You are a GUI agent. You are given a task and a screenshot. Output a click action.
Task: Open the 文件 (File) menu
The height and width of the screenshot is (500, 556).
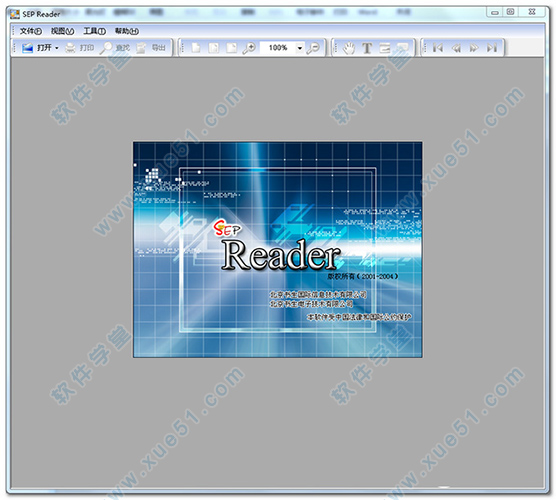(x=30, y=31)
